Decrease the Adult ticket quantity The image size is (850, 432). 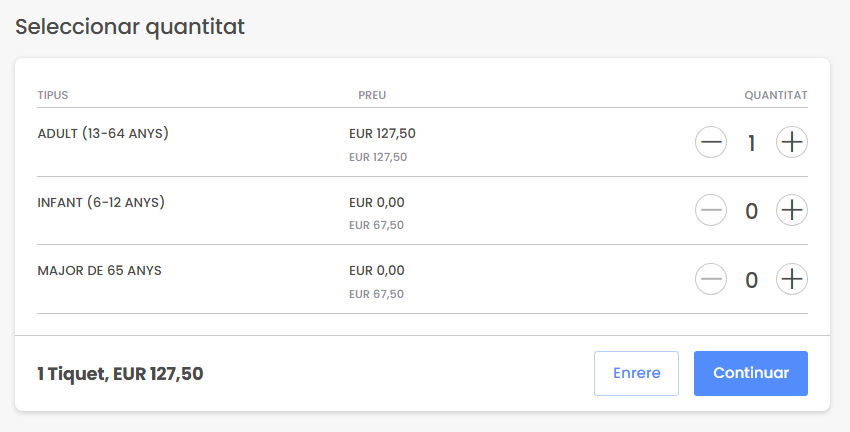[711, 143]
